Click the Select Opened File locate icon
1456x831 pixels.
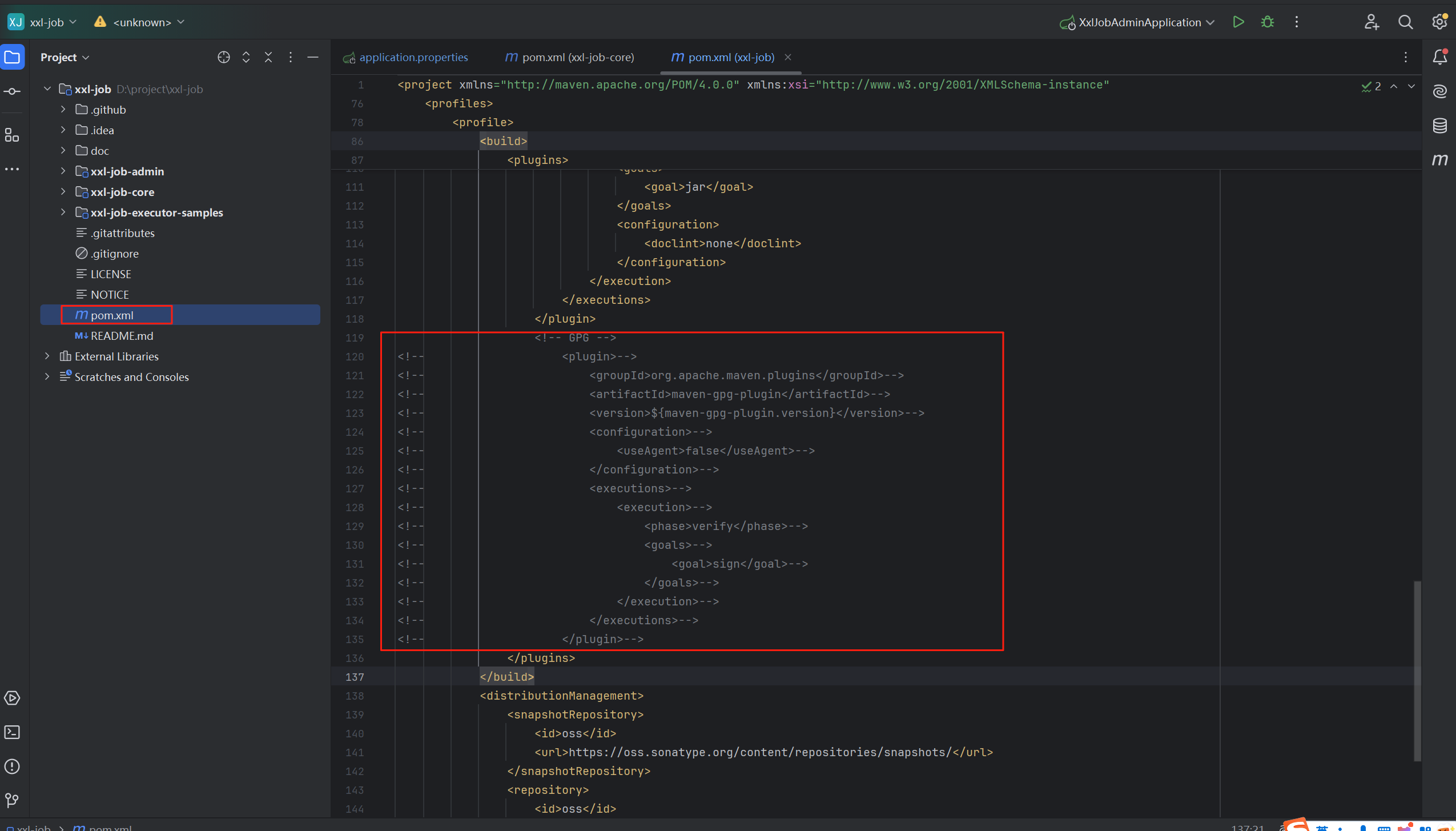[x=224, y=57]
